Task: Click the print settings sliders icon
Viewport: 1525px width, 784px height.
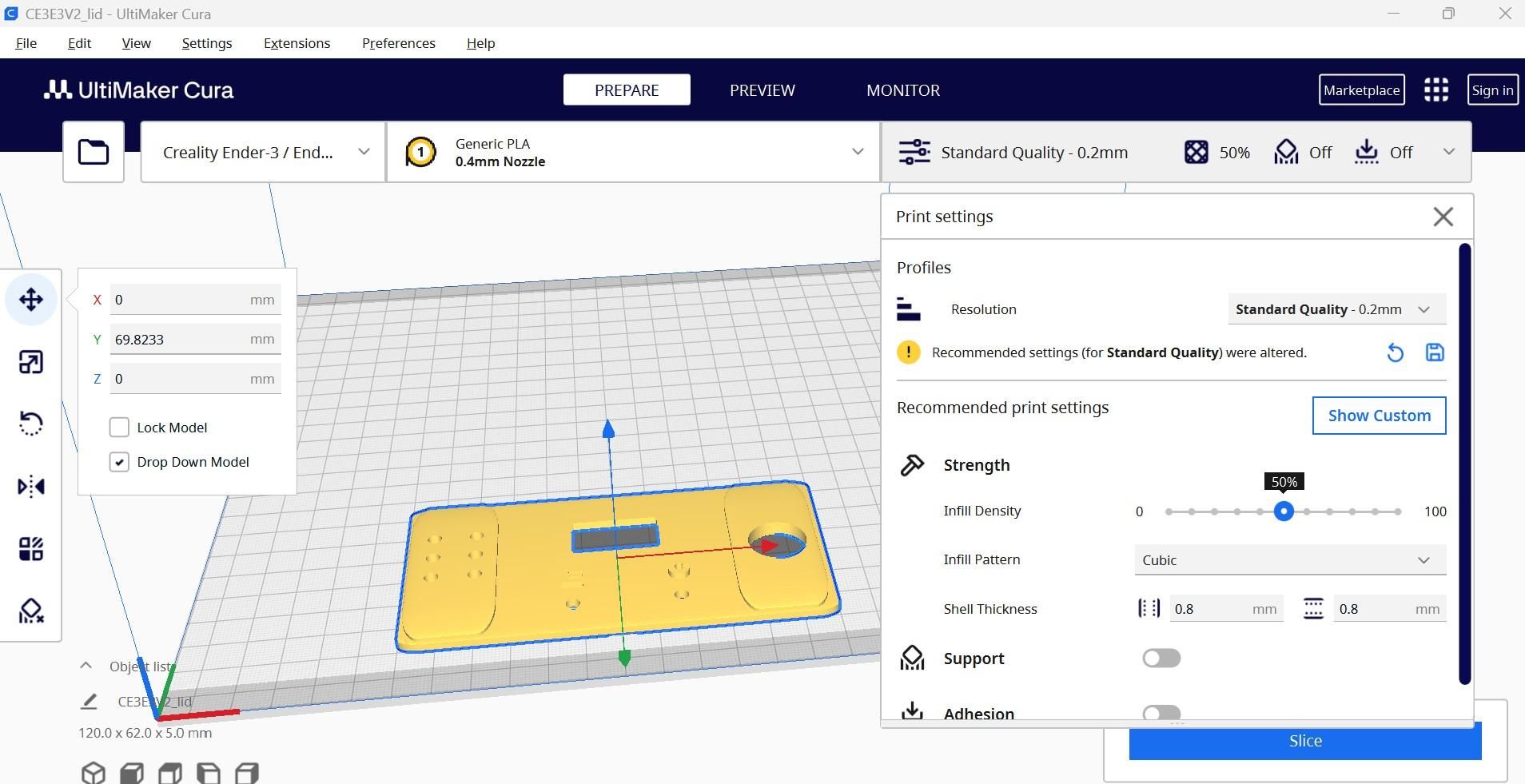Action: [914, 152]
